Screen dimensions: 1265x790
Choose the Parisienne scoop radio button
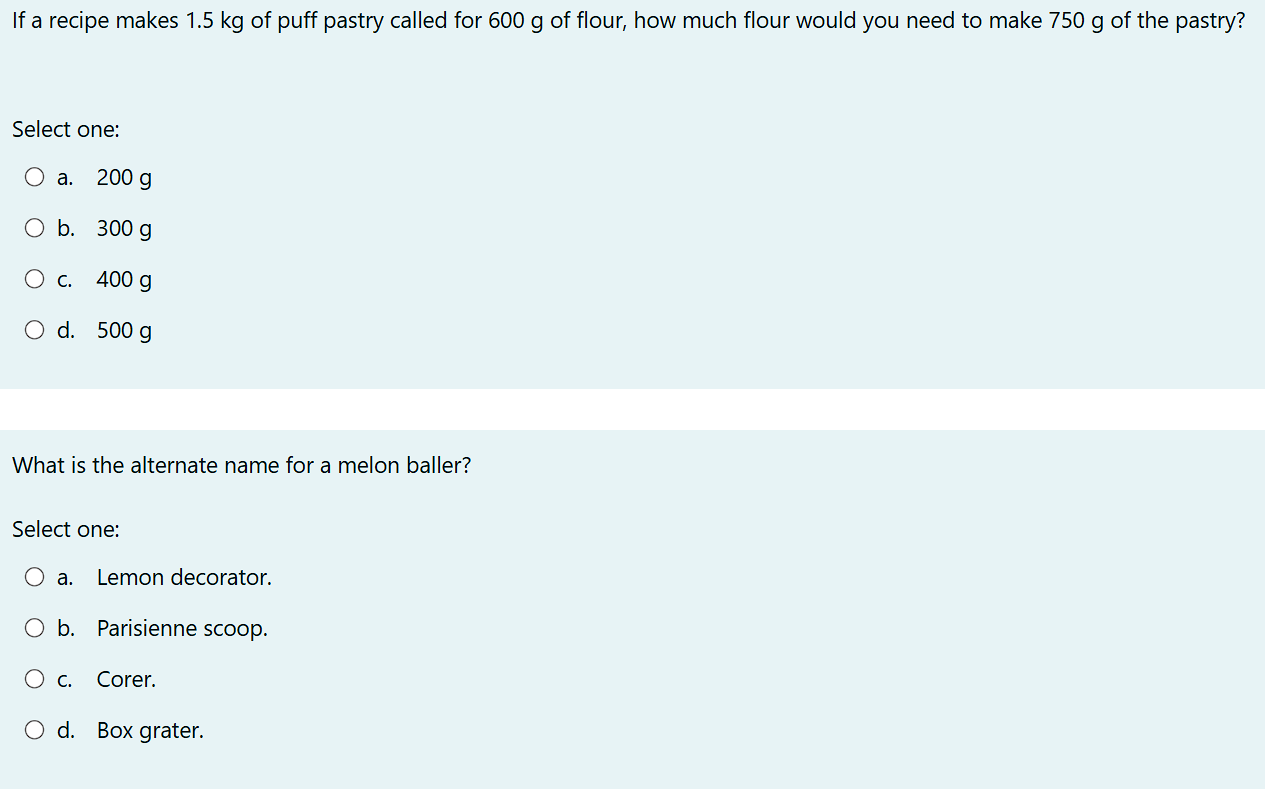click(x=35, y=629)
